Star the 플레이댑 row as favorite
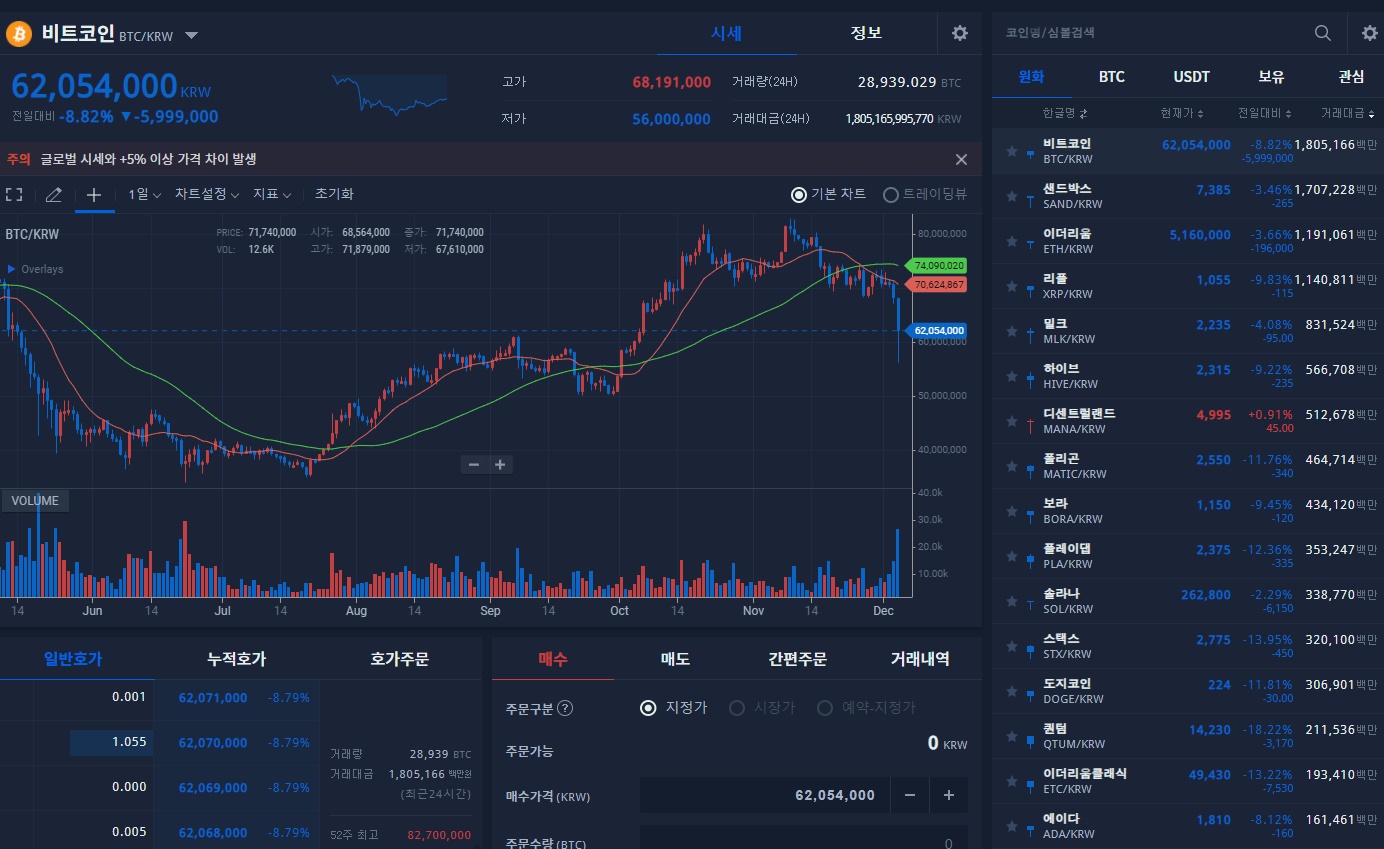 [1011, 557]
